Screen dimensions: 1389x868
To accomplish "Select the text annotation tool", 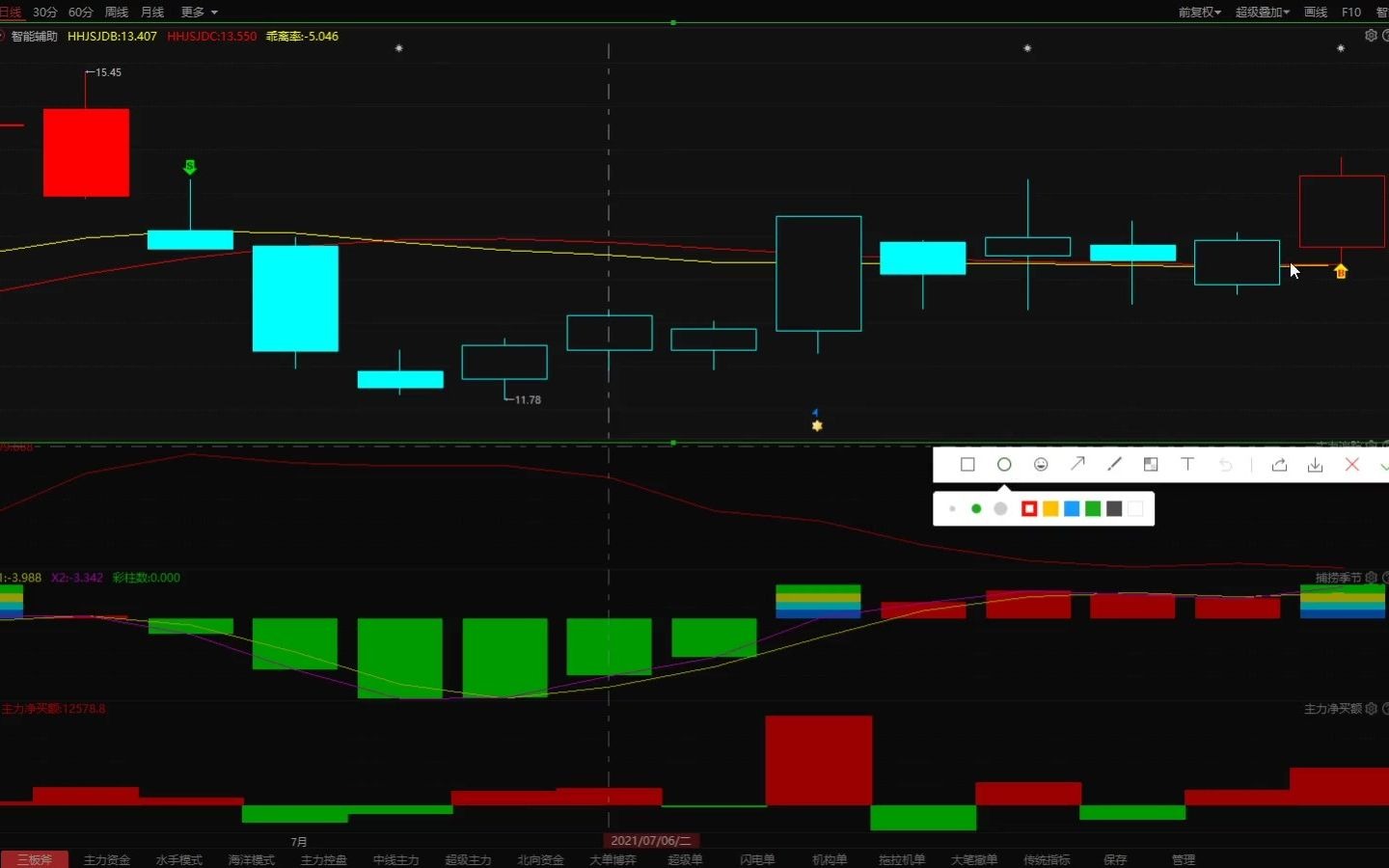I will tap(1187, 465).
